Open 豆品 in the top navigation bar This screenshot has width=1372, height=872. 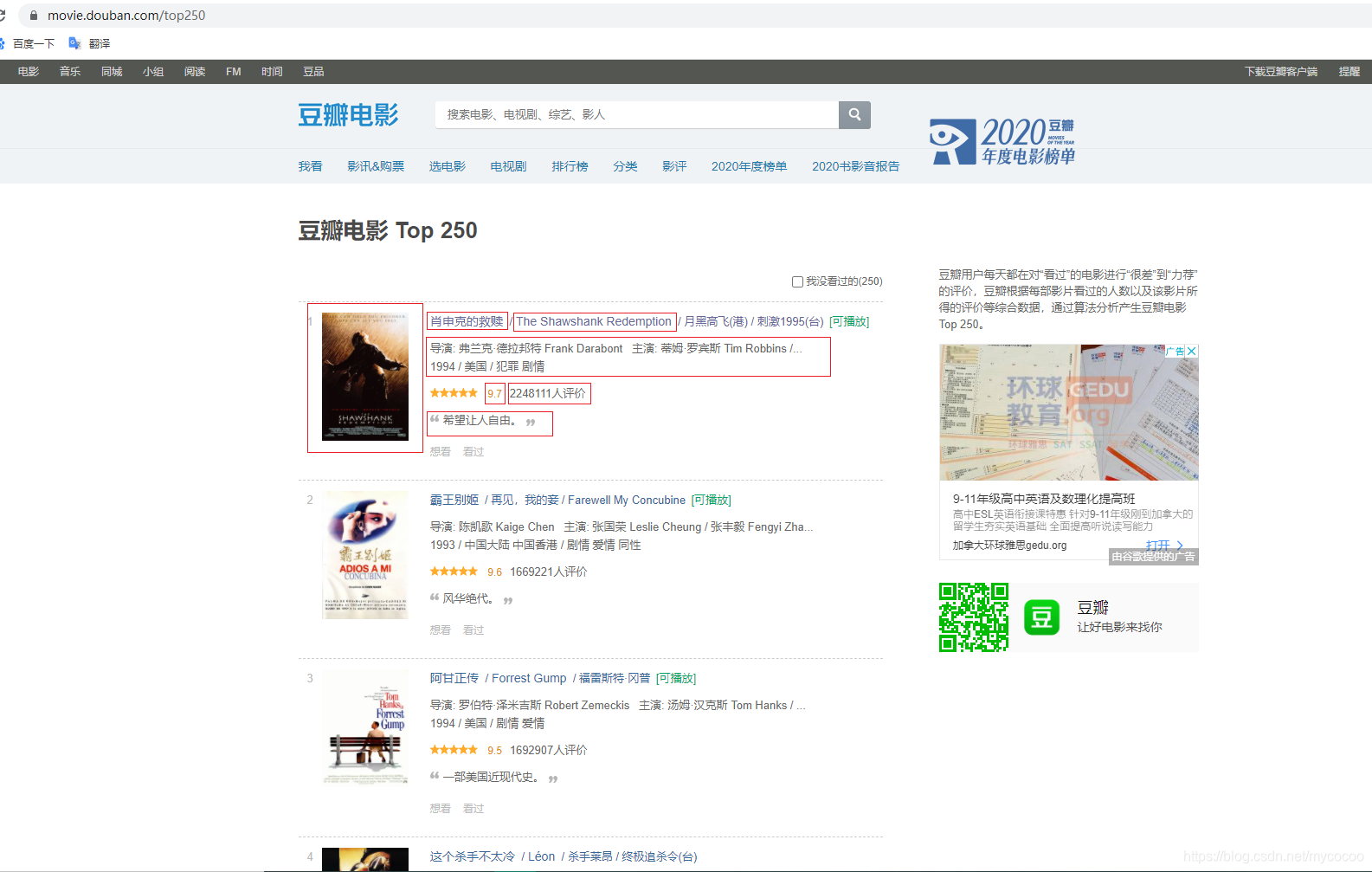[313, 72]
